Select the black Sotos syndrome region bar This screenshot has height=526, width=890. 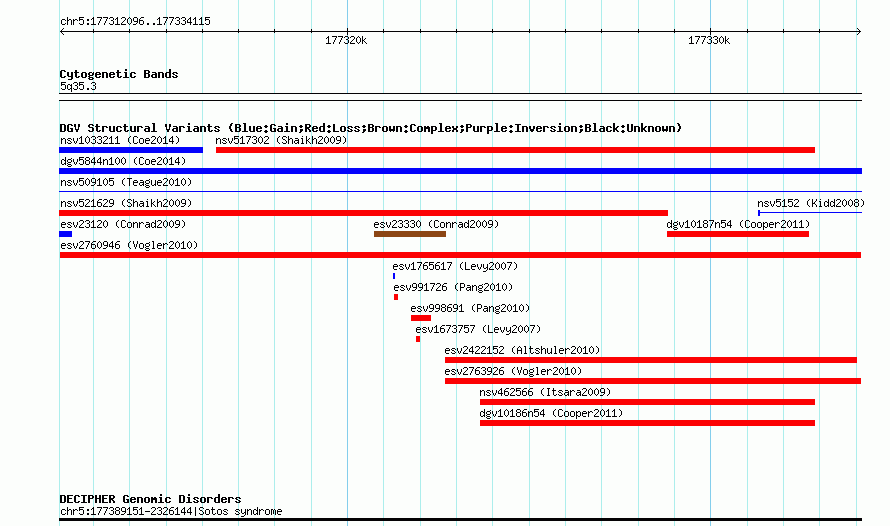[460, 519]
